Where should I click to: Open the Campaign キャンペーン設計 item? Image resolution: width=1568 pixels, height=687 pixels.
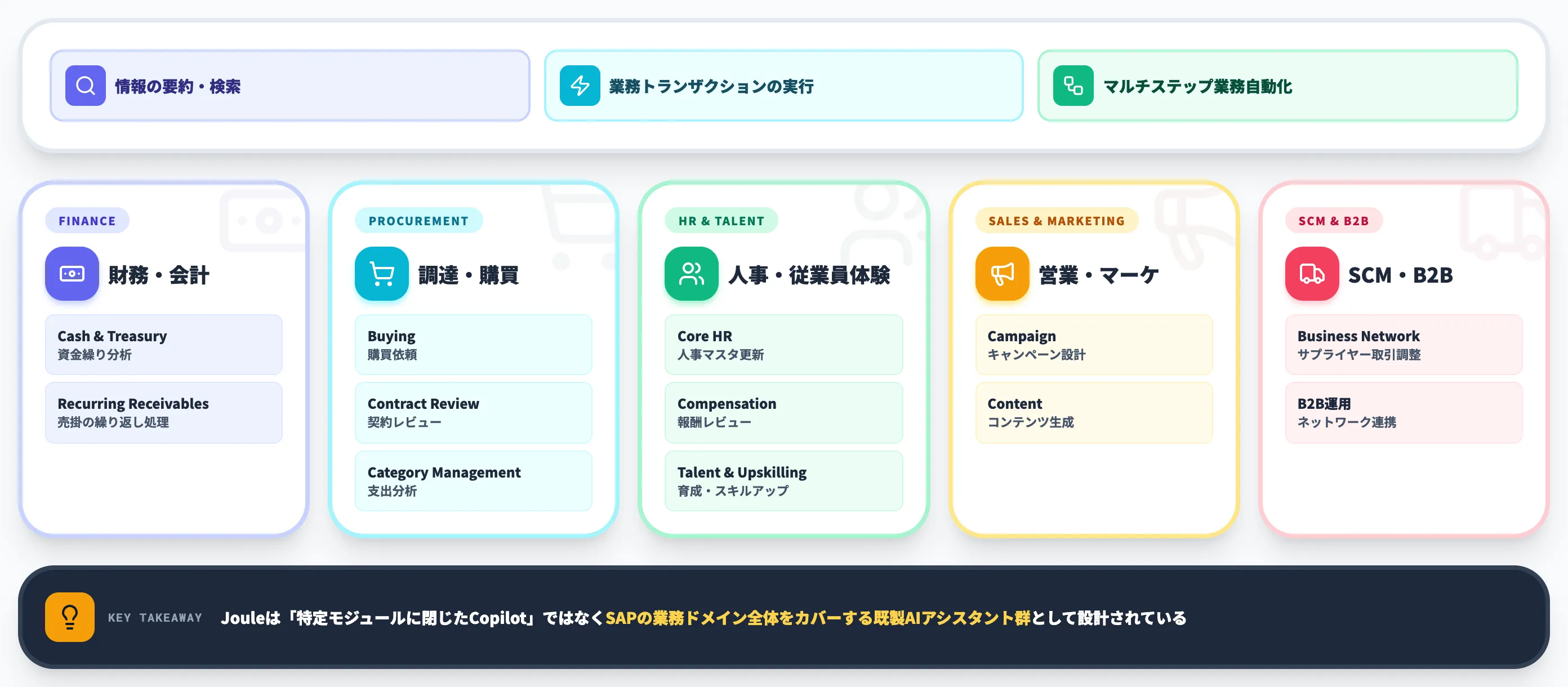tap(1094, 345)
